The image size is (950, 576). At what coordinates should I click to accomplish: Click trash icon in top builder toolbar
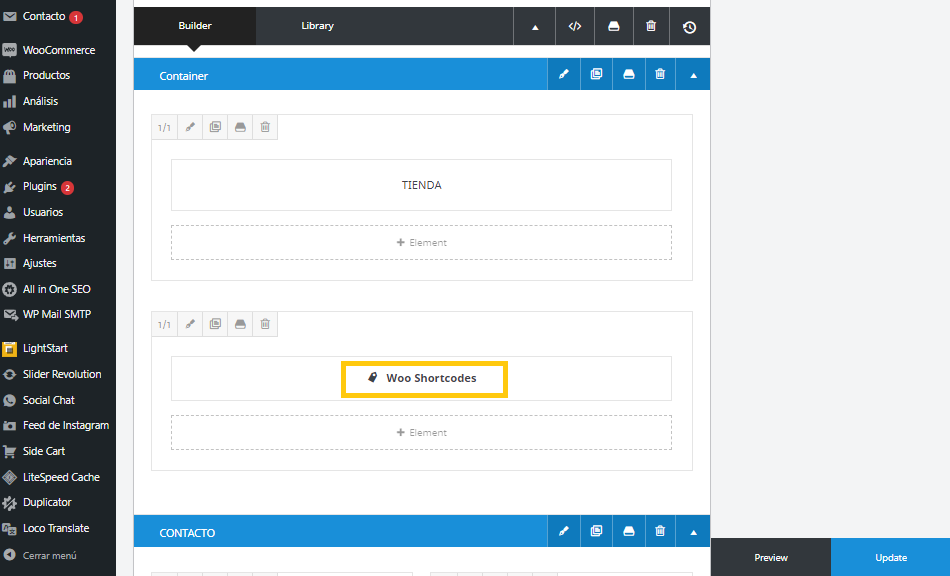tap(651, 27)
